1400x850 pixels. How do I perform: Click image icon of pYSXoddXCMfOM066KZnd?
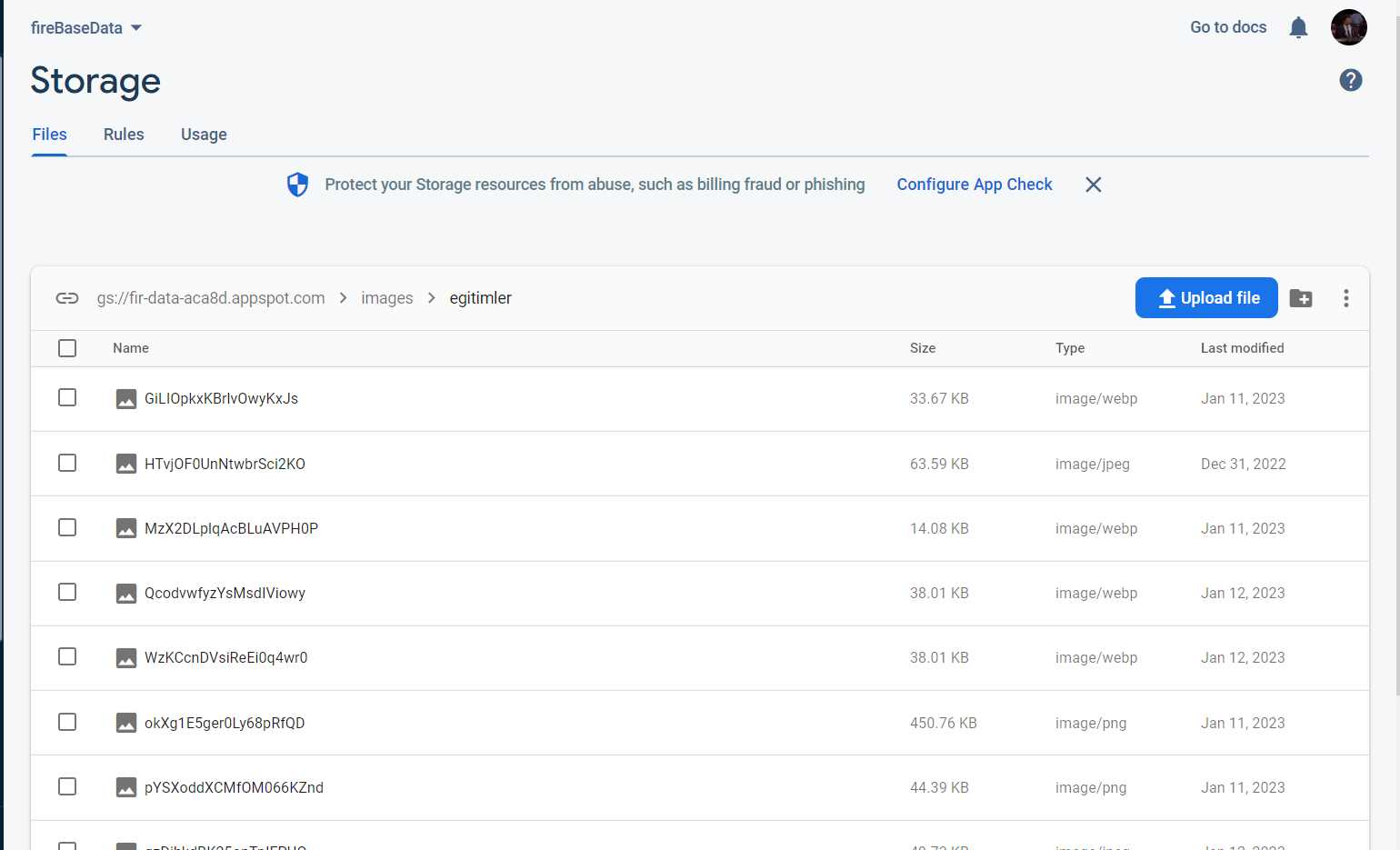click(126, 787)
